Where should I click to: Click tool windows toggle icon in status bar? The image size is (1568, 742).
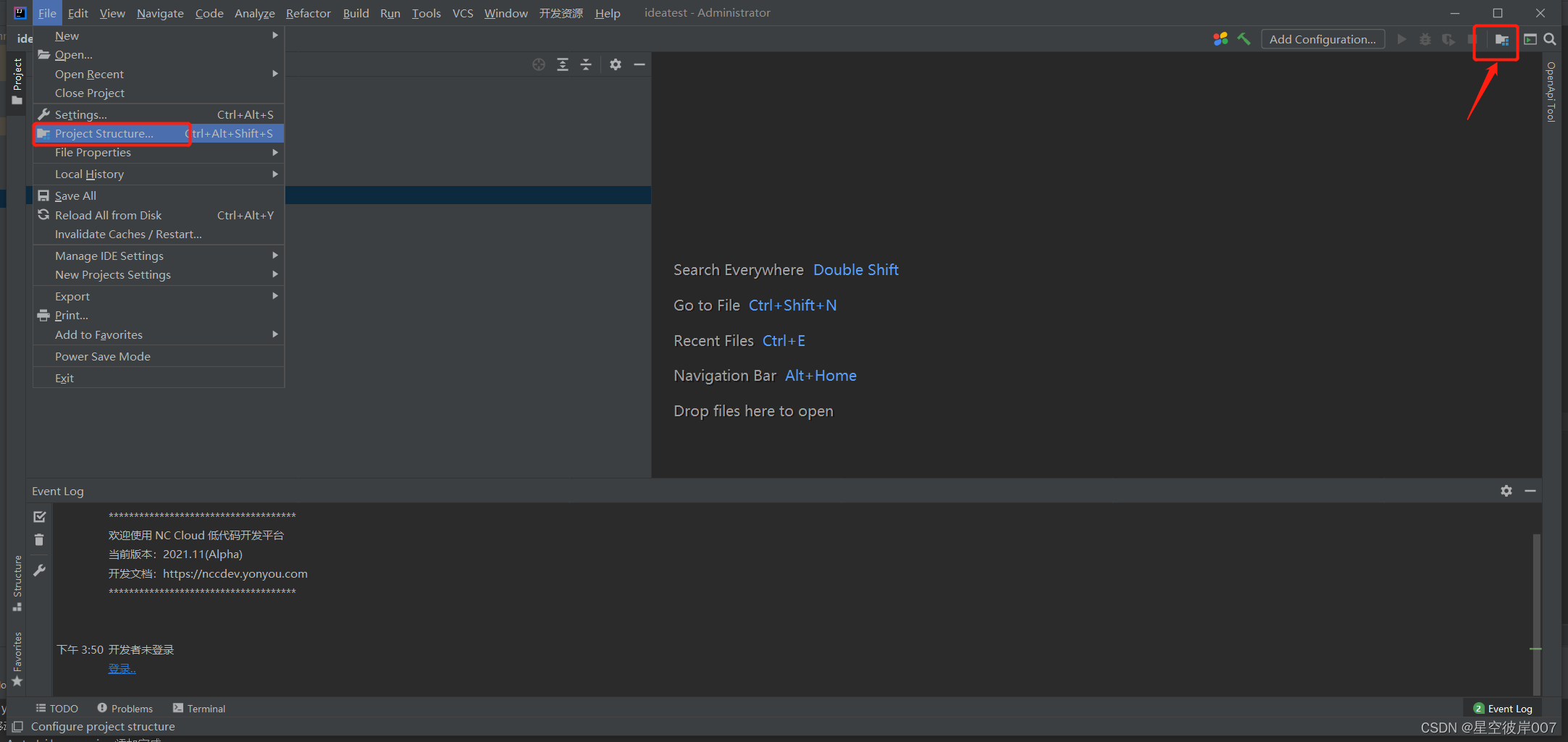coord(17,726)
